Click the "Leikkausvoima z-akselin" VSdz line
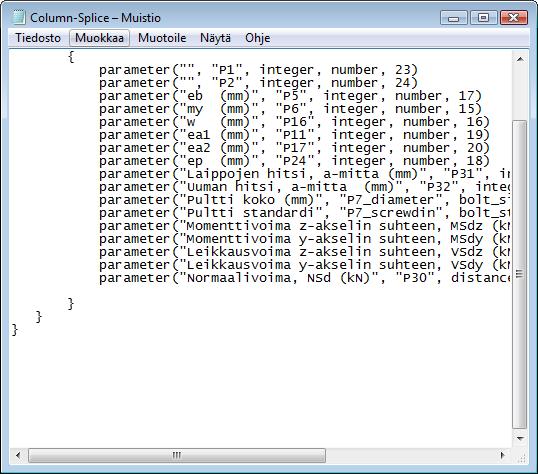The image size is (538, 474). tap(305, 252)
